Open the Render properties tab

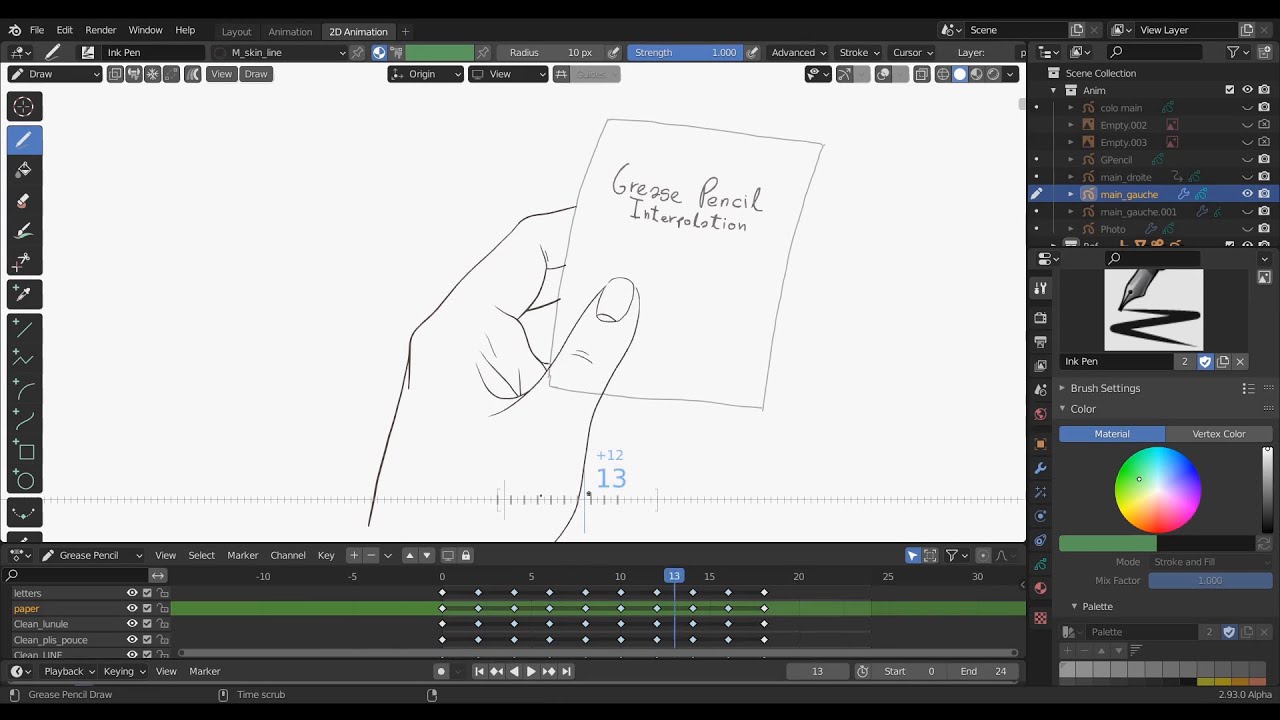point(1041,318)
